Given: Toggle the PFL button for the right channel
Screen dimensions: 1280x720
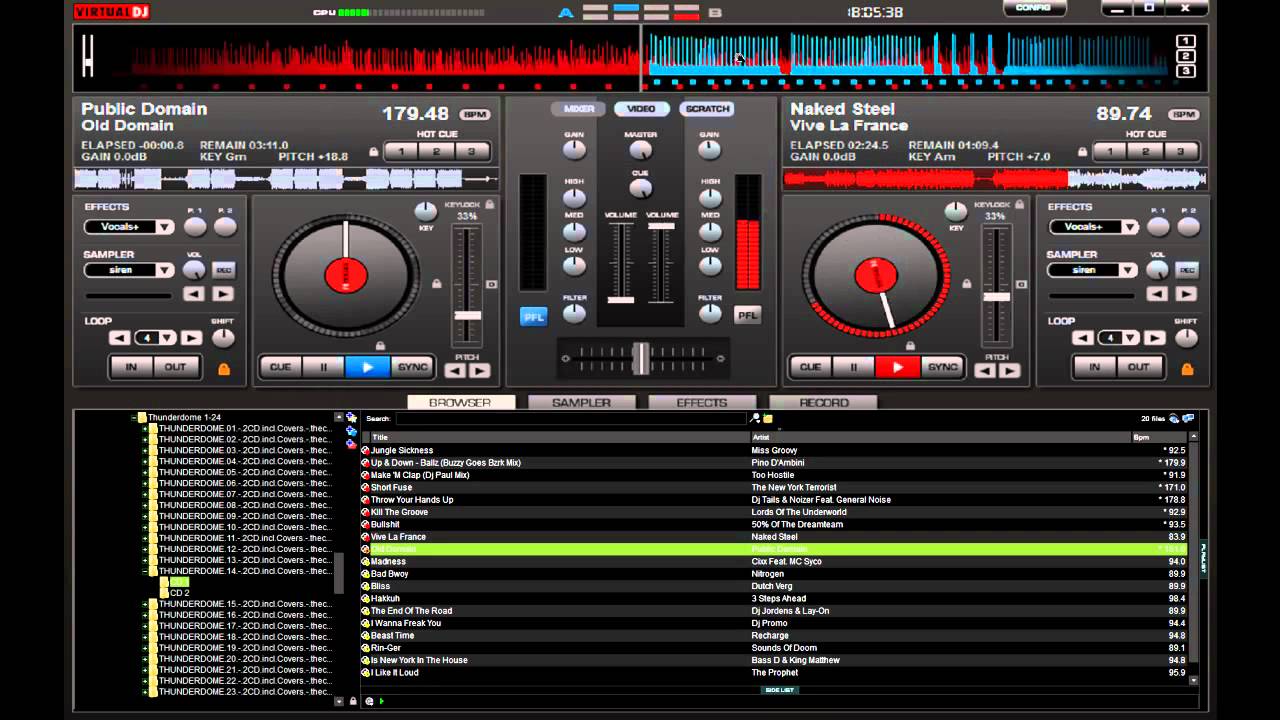Looking at the screenshot, I should [x=747, y=315].
